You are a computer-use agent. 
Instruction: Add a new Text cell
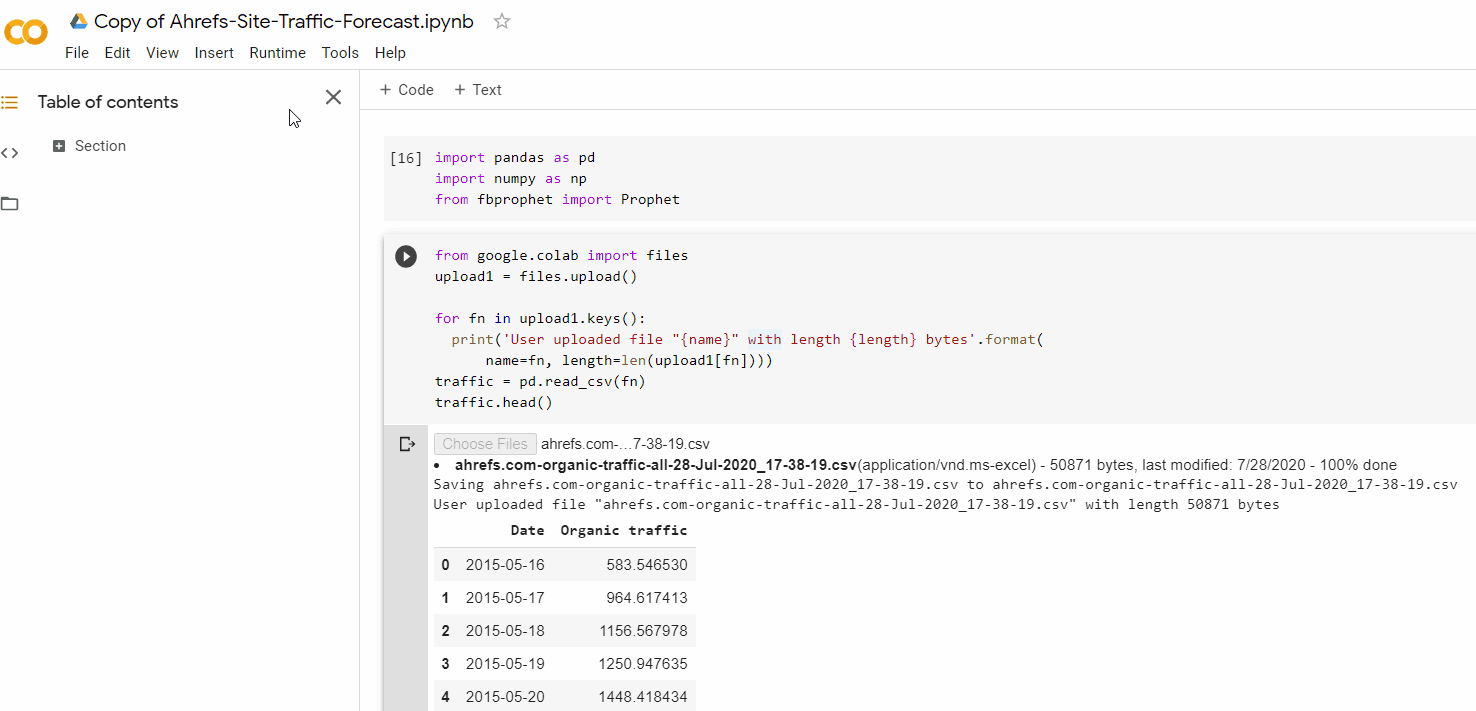[x=478, y=90]
